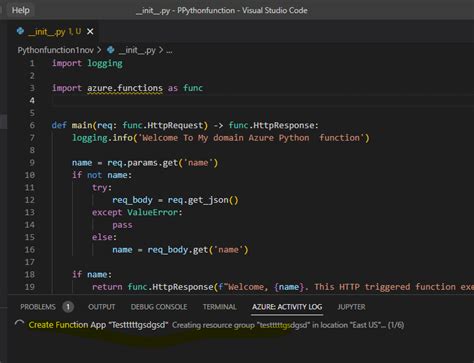Image resolution: width=474 pixels, height=363 pixels.
Task: Click req.get_json() on line 12
Action: [203, 200]
